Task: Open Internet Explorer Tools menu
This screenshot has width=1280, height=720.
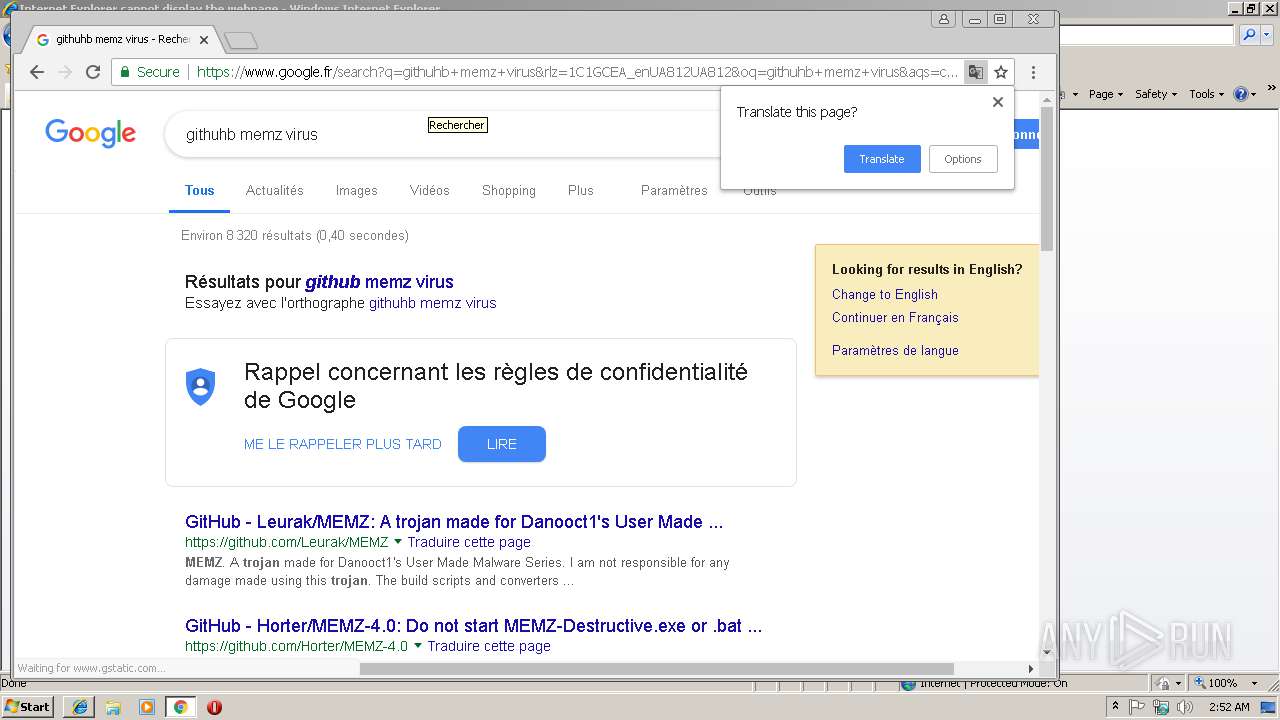Action: pos(1206,94)
